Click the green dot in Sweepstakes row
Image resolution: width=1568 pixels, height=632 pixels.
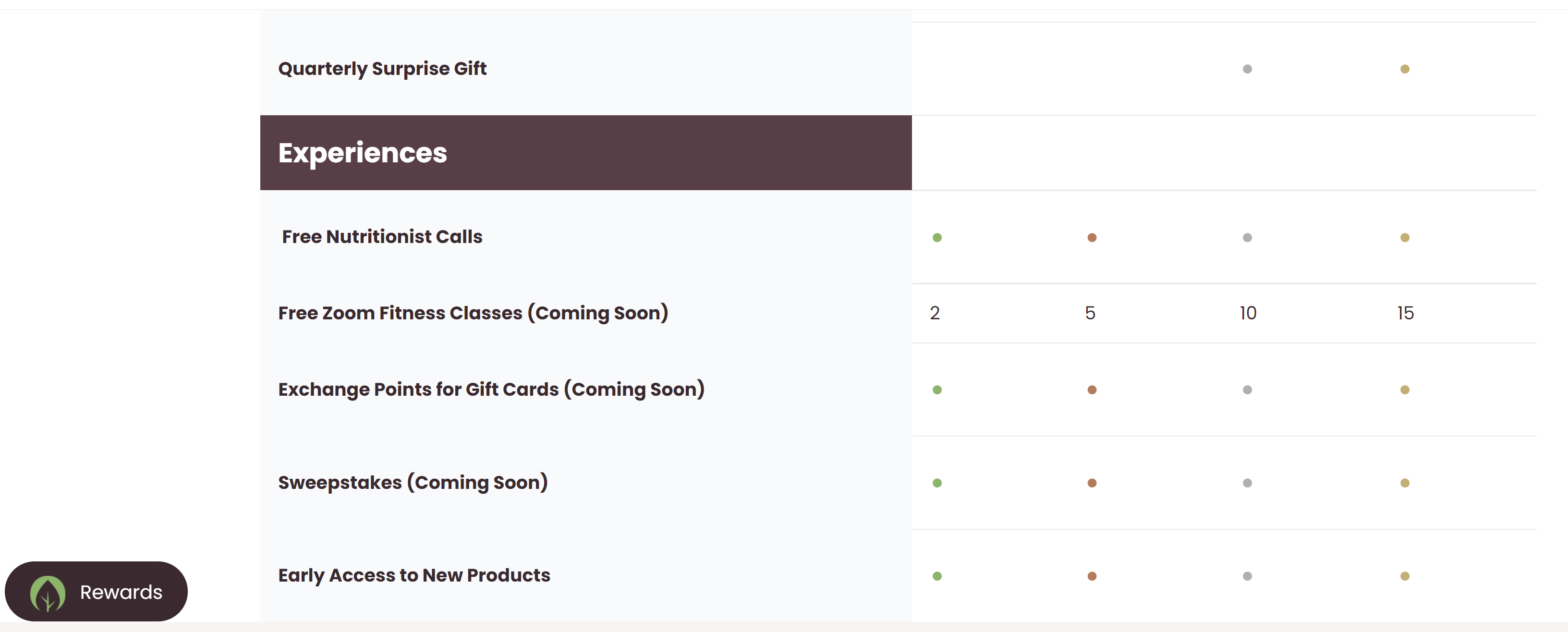click(x=937, y=483)
